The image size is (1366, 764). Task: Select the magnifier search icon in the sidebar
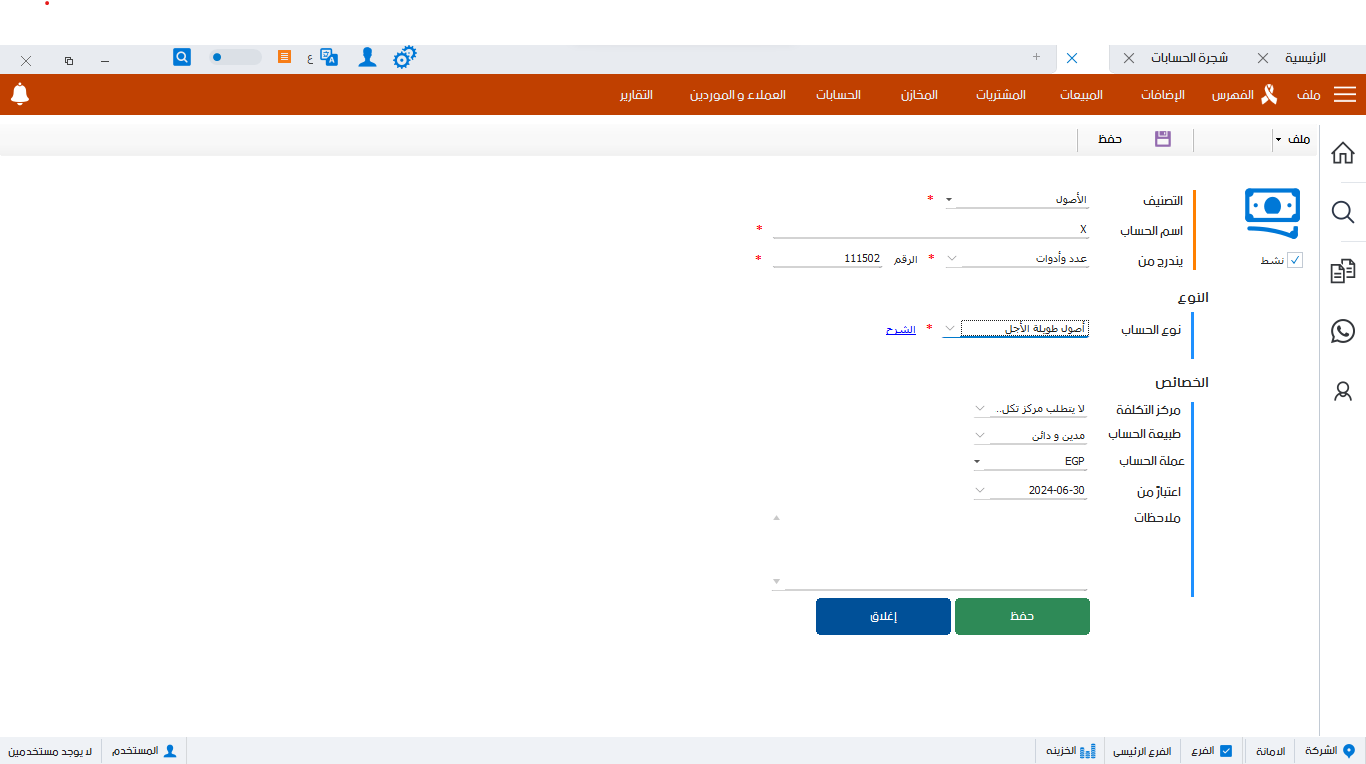(x=1344, y=212)
